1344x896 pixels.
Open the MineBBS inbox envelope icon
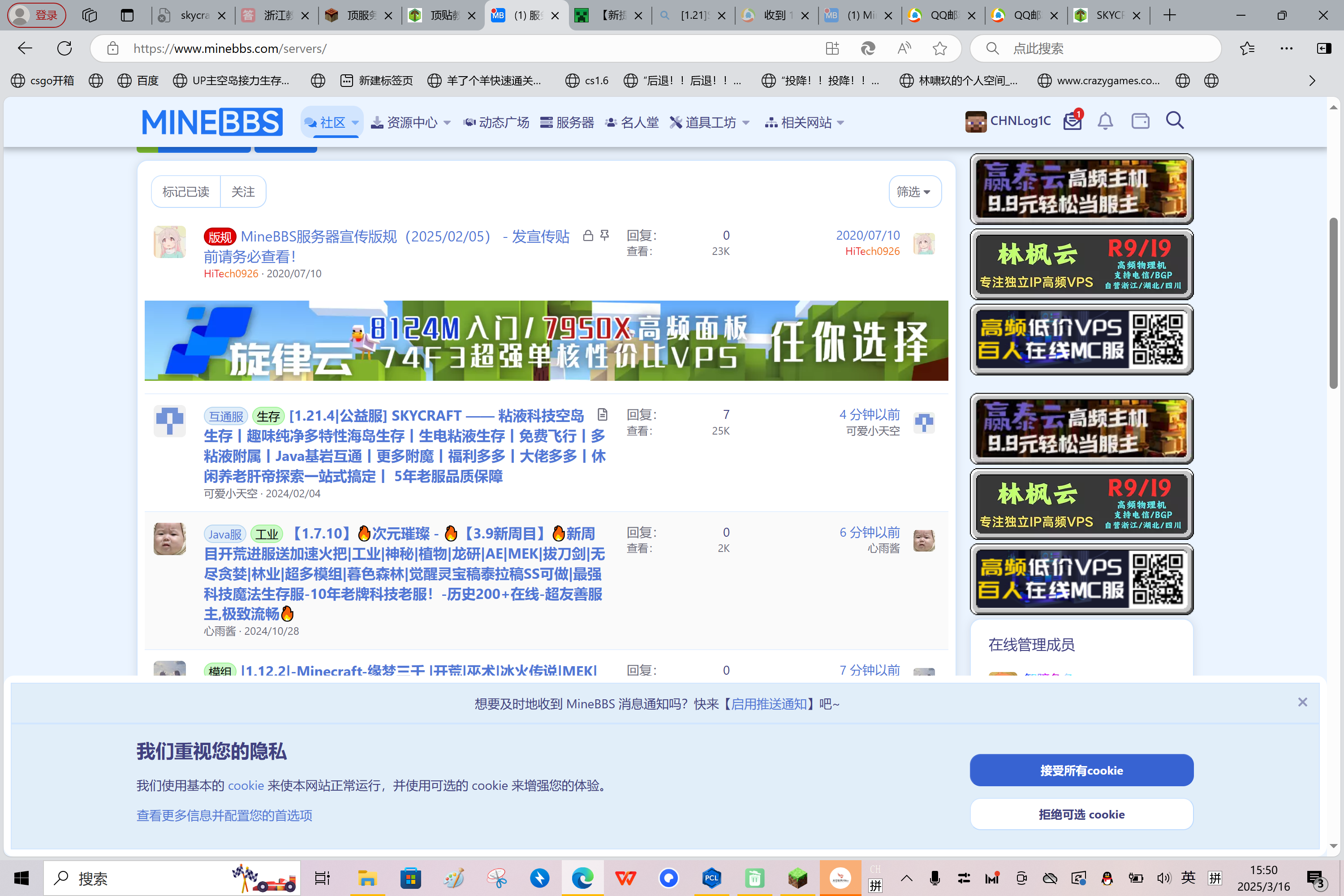[x=1072, y=121]
